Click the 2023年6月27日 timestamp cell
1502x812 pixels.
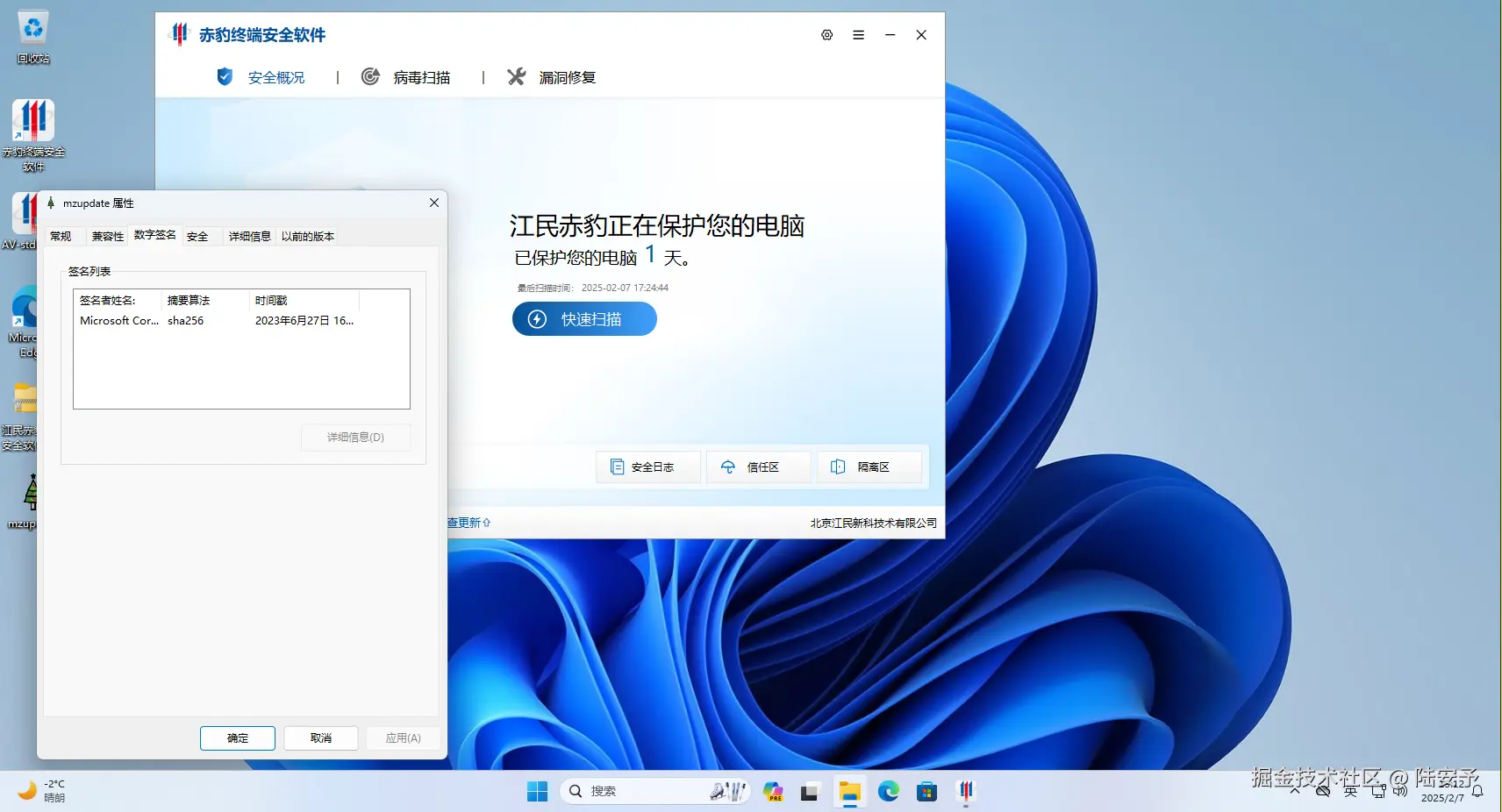[304, 321]
